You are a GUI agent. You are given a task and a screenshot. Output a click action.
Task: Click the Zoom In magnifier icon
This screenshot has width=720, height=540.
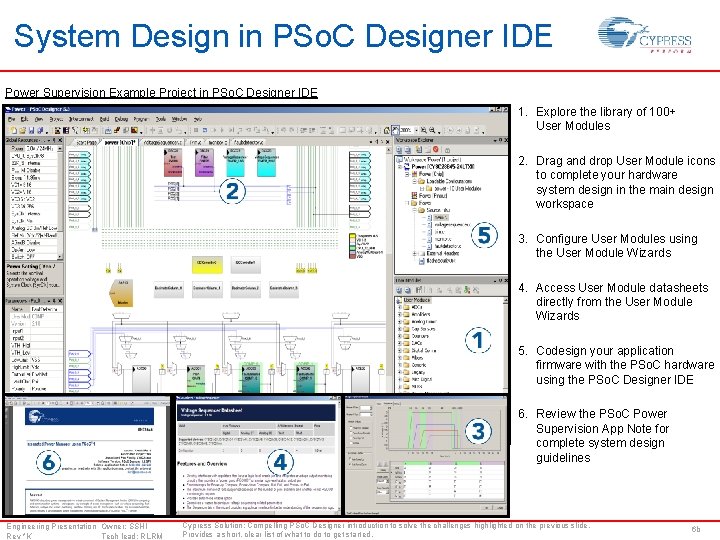pyautogui.click(x=423, y=130)
